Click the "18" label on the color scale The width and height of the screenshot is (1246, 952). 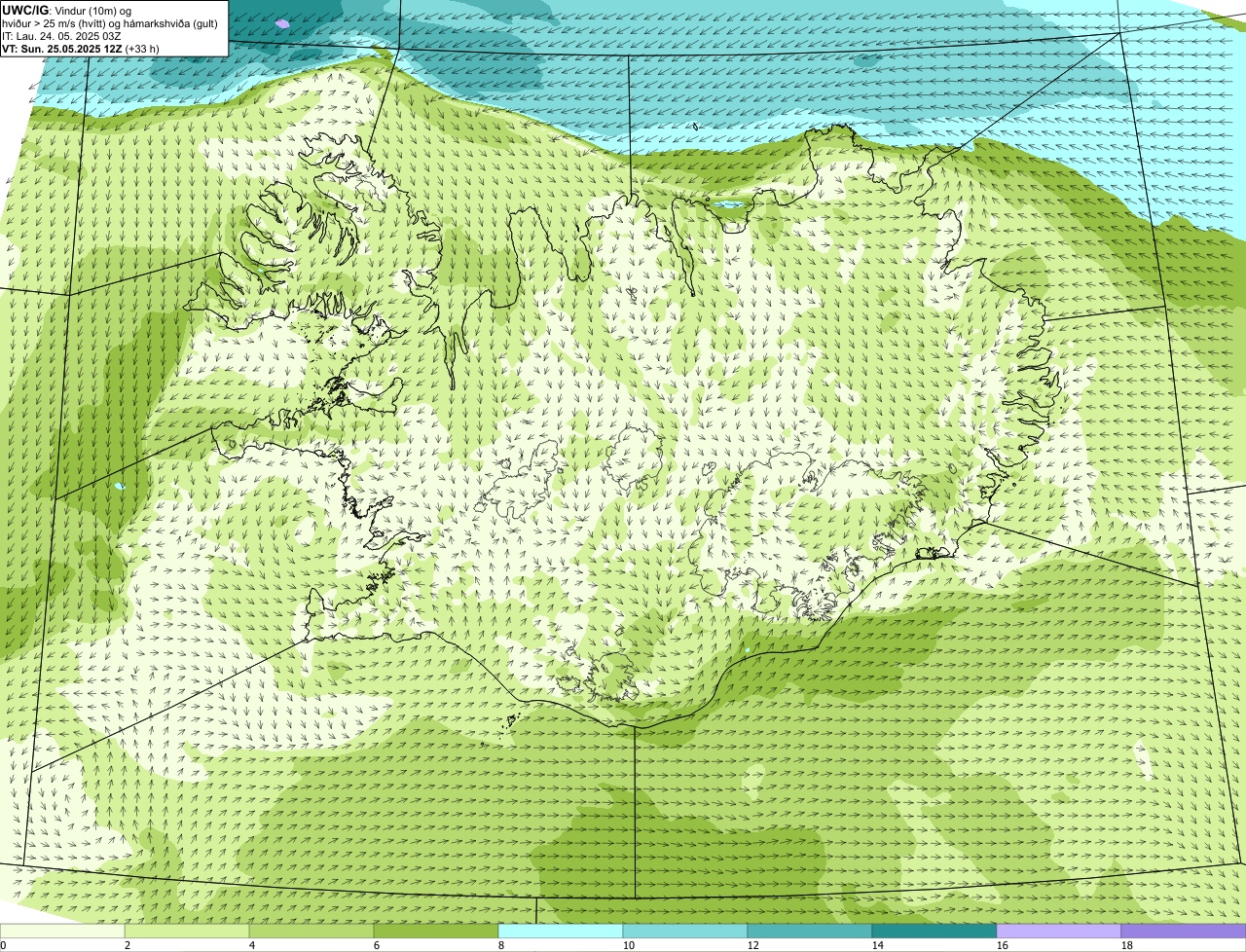click(x=1127, y=945)
